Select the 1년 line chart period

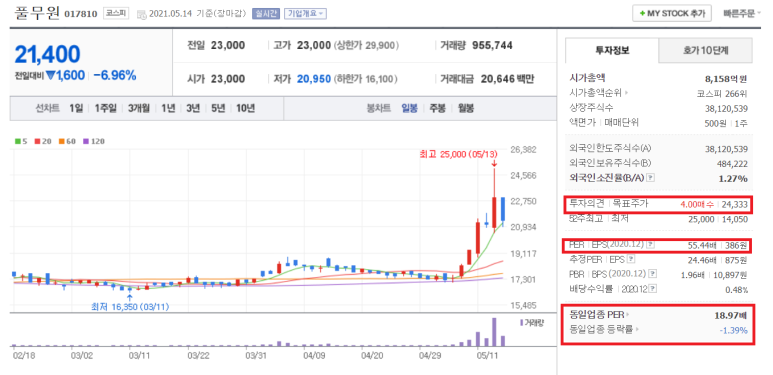(x=168, y=108)
